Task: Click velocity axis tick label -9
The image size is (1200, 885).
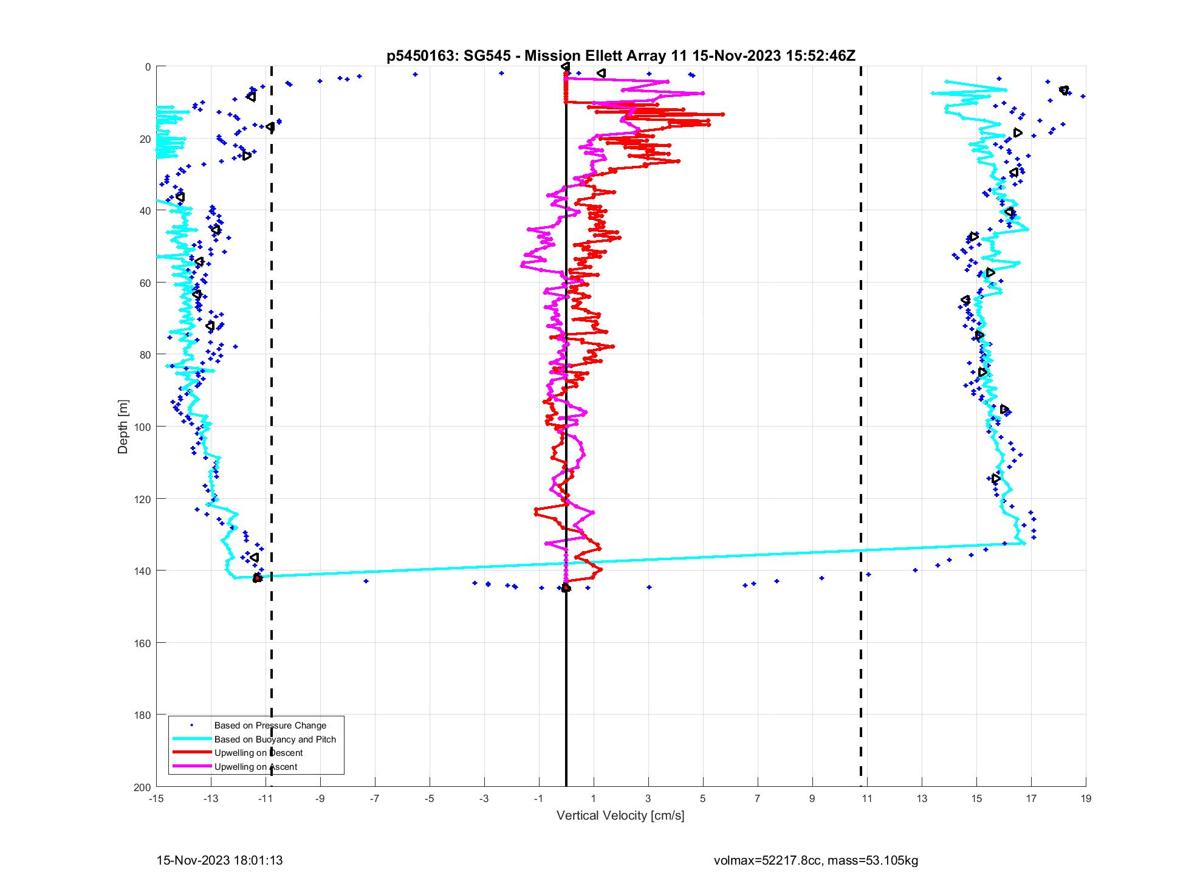Action: 320,799
